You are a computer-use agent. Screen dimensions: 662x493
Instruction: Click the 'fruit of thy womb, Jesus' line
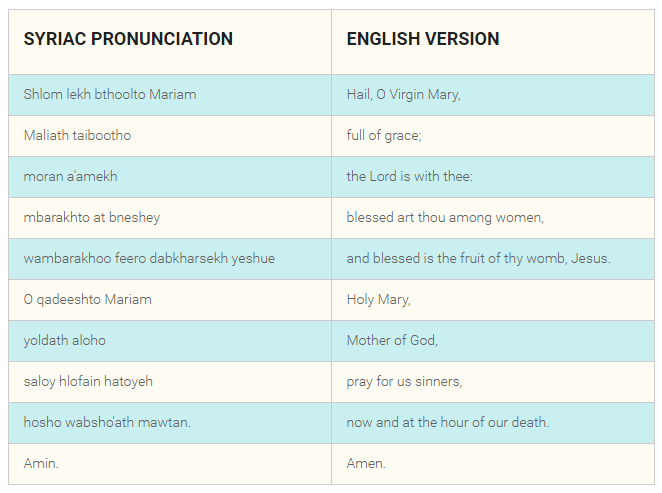tap(478, 258)
